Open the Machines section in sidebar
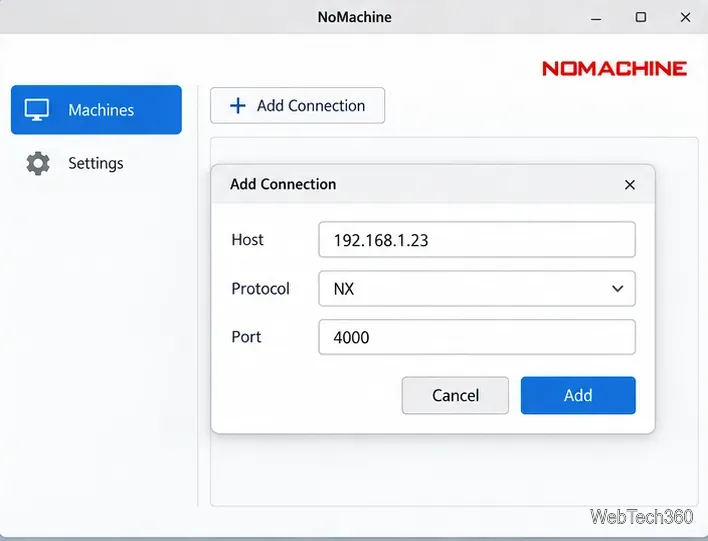708x541 pixels. [96, 110]
